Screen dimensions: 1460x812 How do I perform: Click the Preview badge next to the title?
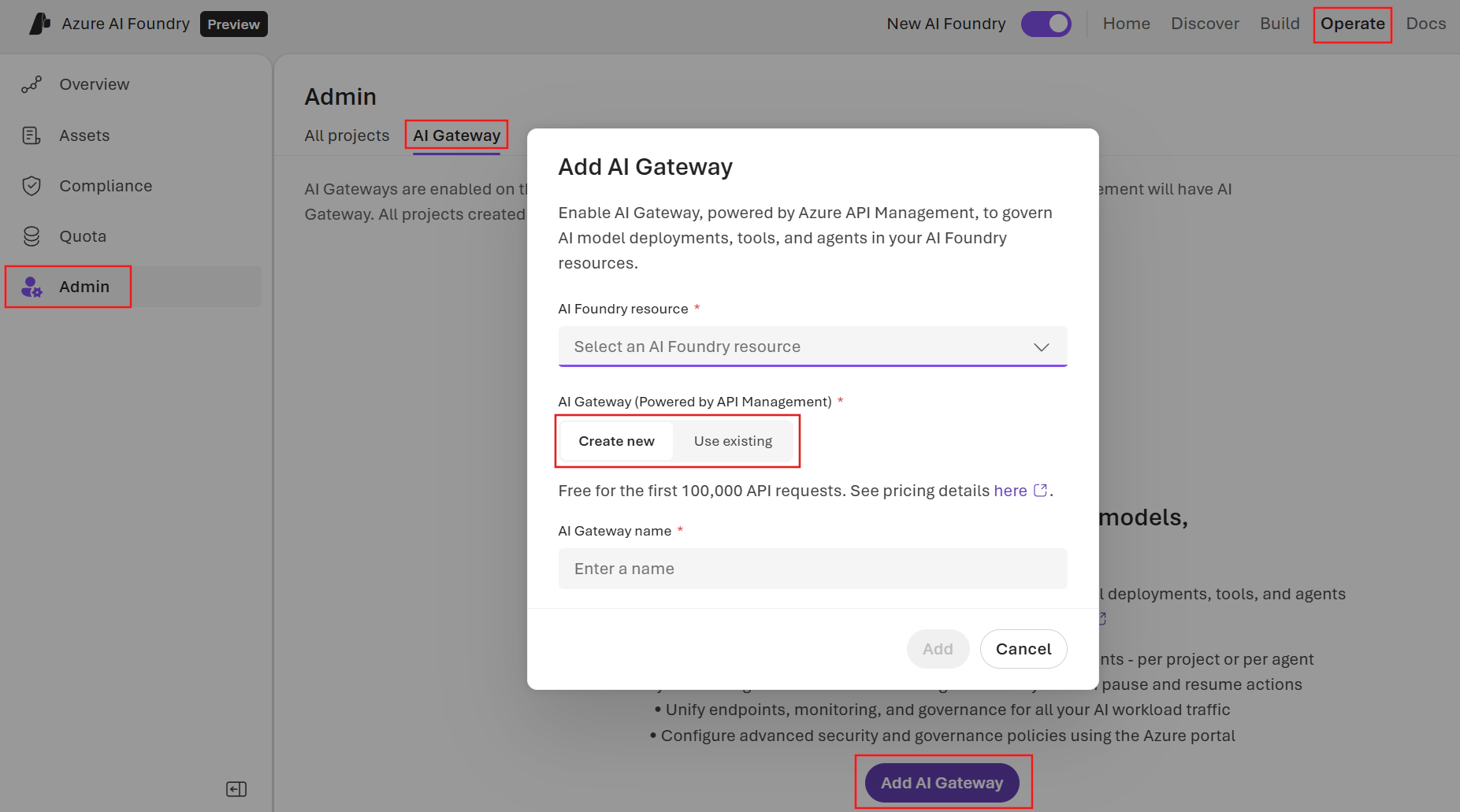pyautogui.click(x=233, y=24)
